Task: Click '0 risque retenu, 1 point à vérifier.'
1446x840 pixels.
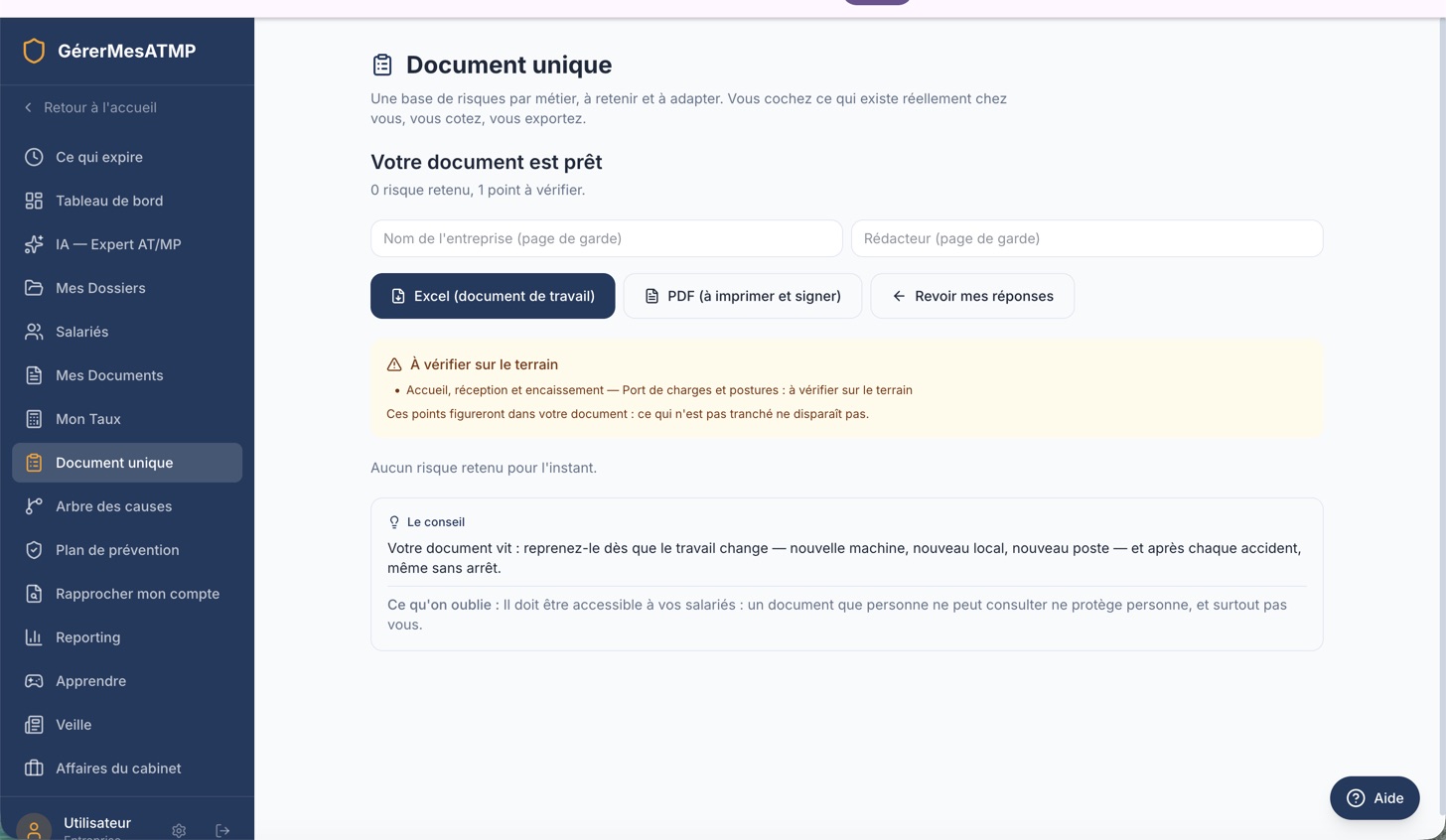Action: (x=478, y=190)
